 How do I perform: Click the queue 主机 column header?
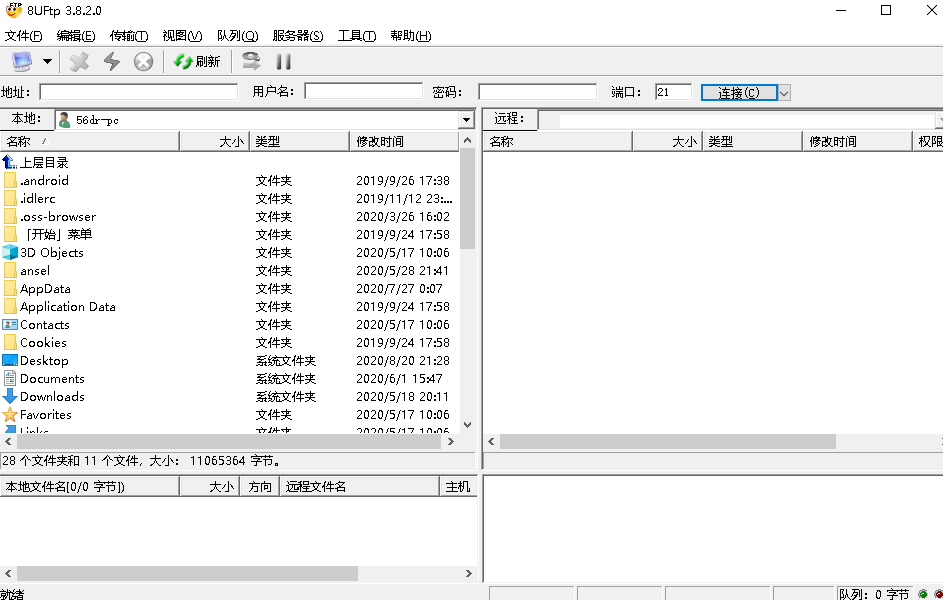point(458,486)
